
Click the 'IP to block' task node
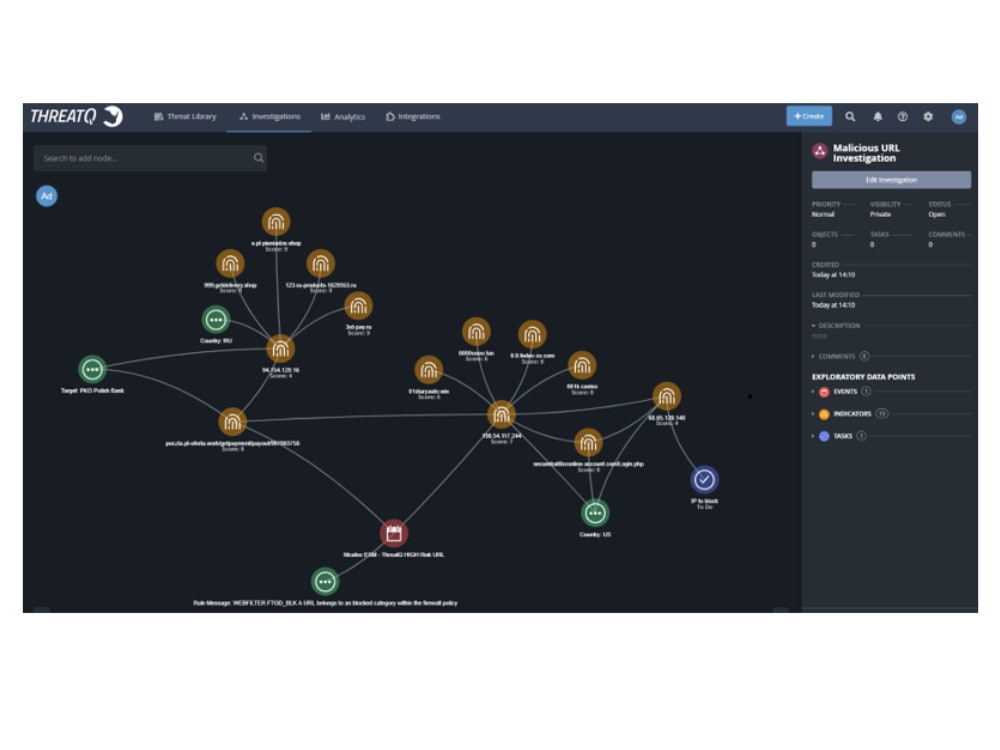(x=705, y=480)
